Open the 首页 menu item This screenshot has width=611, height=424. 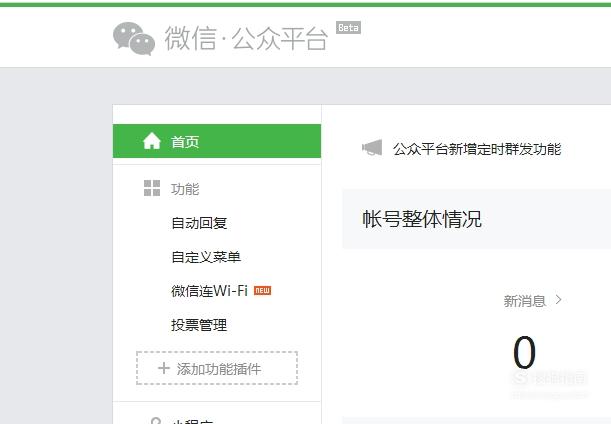coord(217,141)
